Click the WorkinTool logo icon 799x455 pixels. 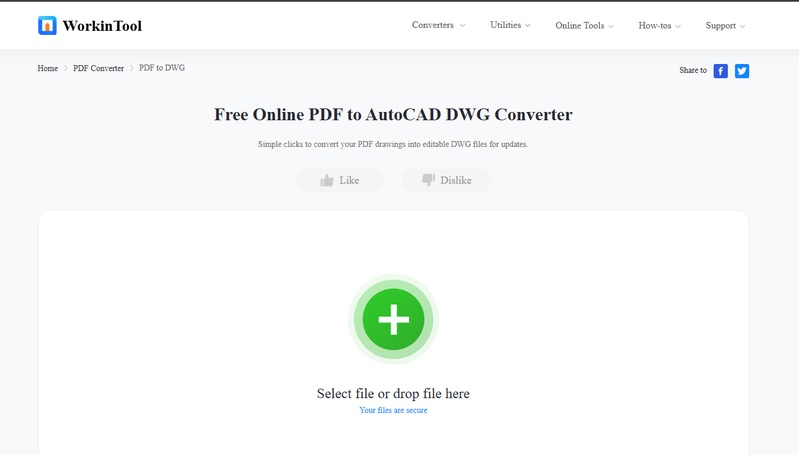pyautogui.click(x=47, y=25)
